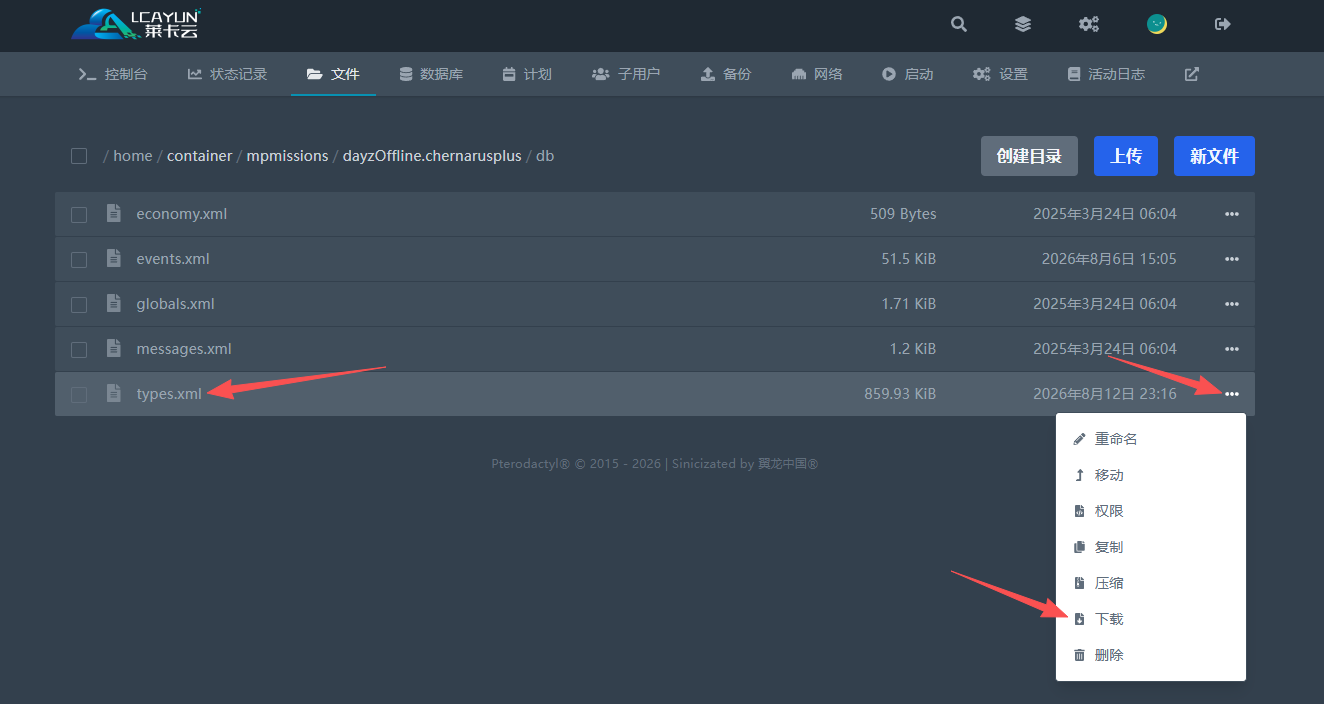Click the file icon beside types.xml

(114, 393)
